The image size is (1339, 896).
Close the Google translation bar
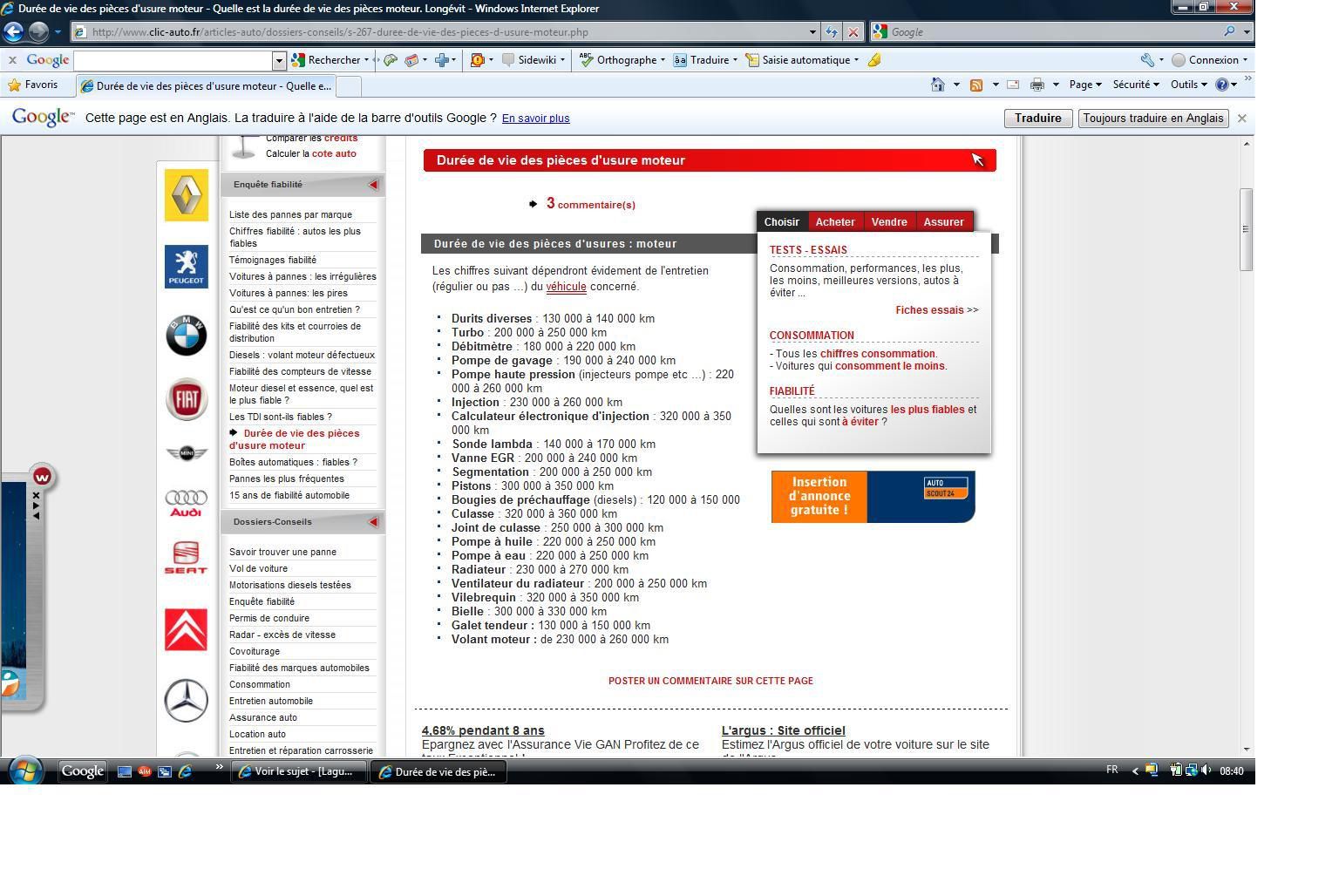(x=1242, y=118)
